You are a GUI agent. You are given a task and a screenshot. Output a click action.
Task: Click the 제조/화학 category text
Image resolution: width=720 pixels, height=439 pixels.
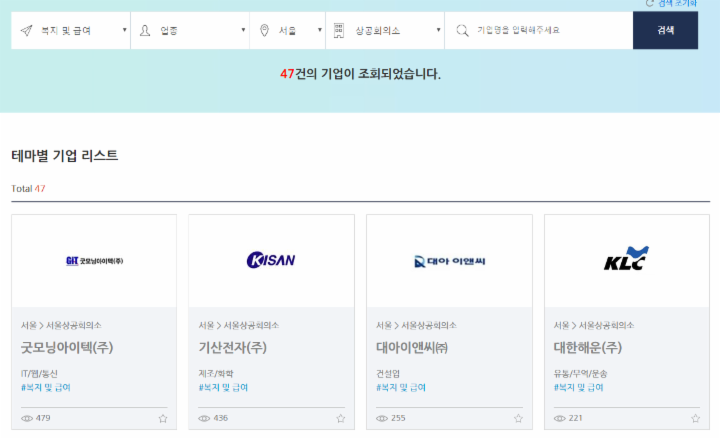[216, 374]
